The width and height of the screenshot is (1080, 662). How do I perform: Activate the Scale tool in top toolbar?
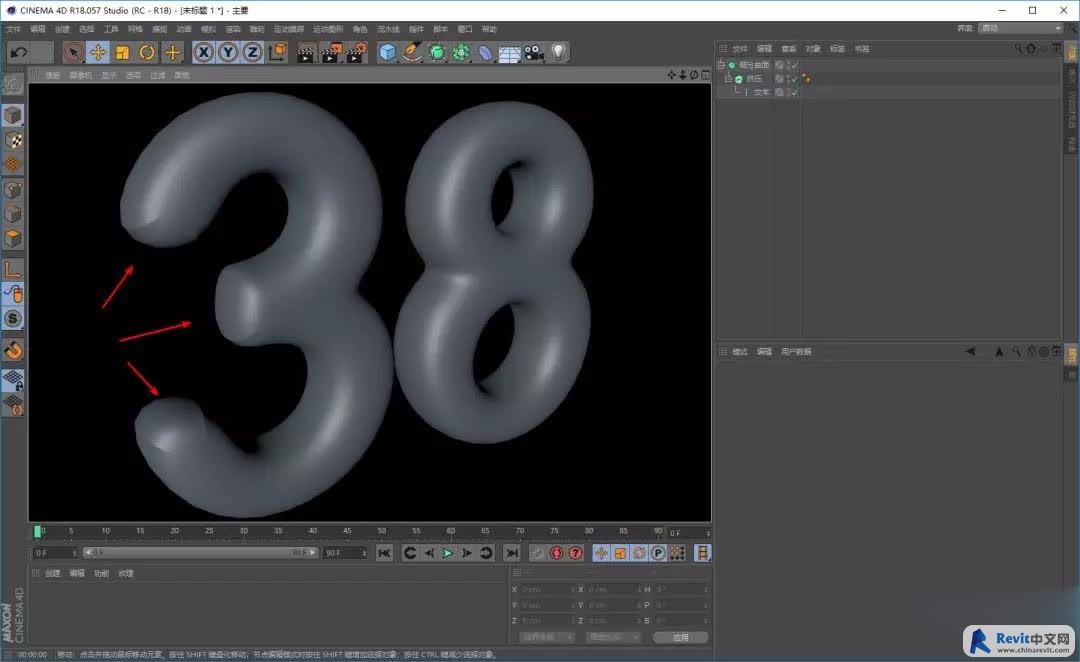tap(123, 52)
